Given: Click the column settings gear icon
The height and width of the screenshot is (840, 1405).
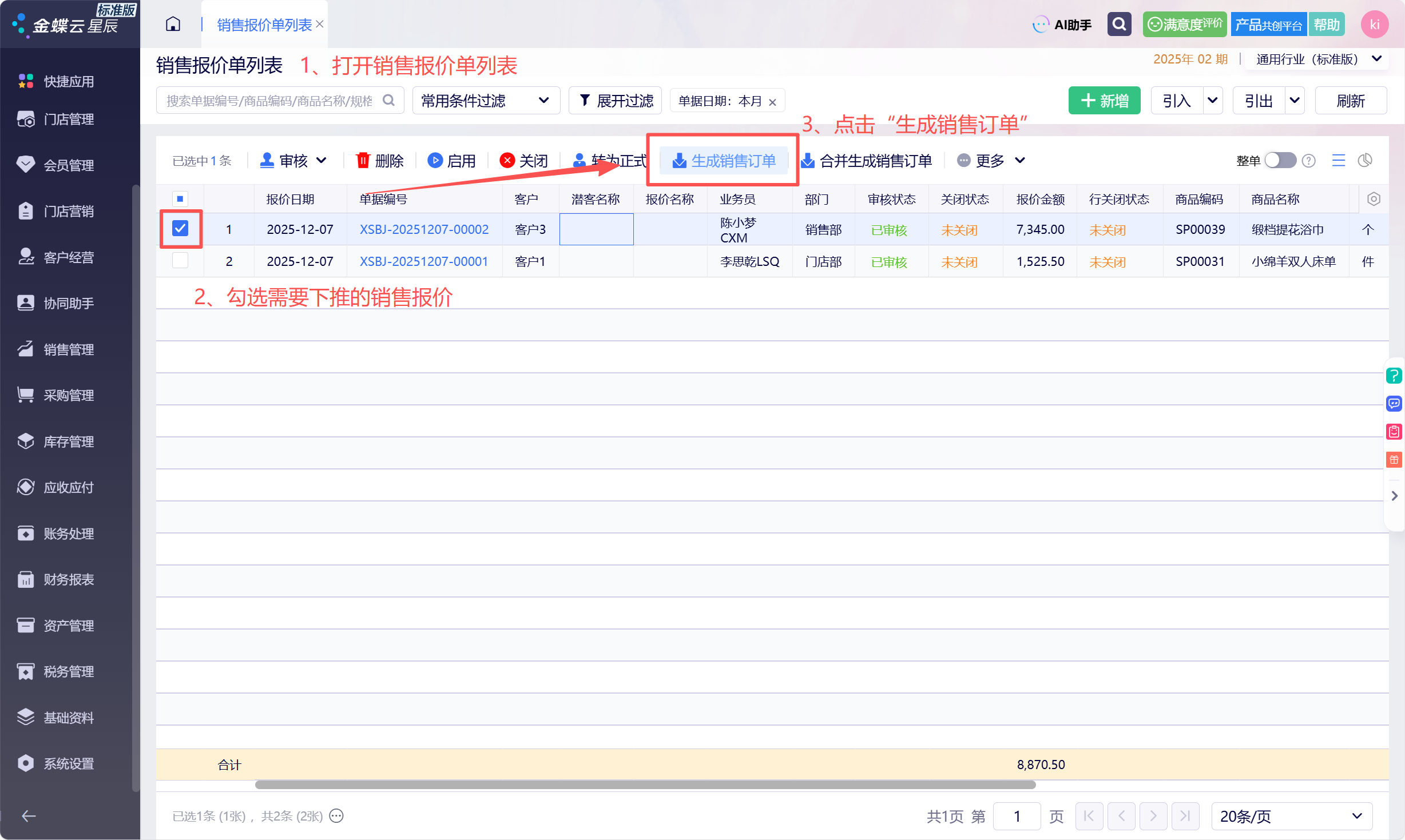Looking at the screenshot, I should 1374,199.
